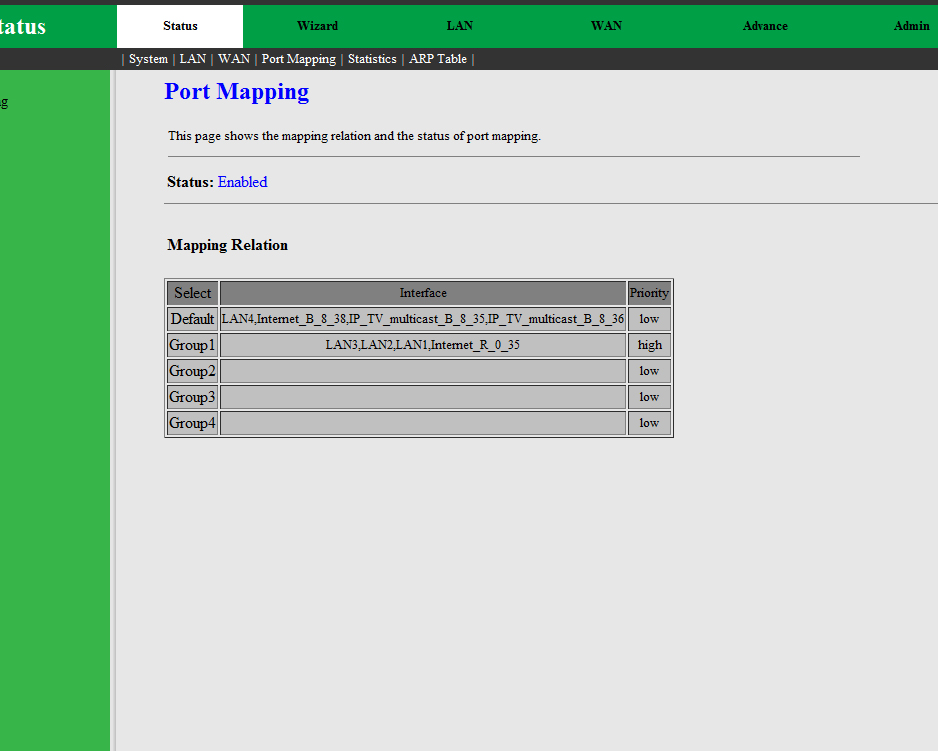
Task: Open the WAN status submenu link
Action: pyautogui.click(x=234, y=59)
